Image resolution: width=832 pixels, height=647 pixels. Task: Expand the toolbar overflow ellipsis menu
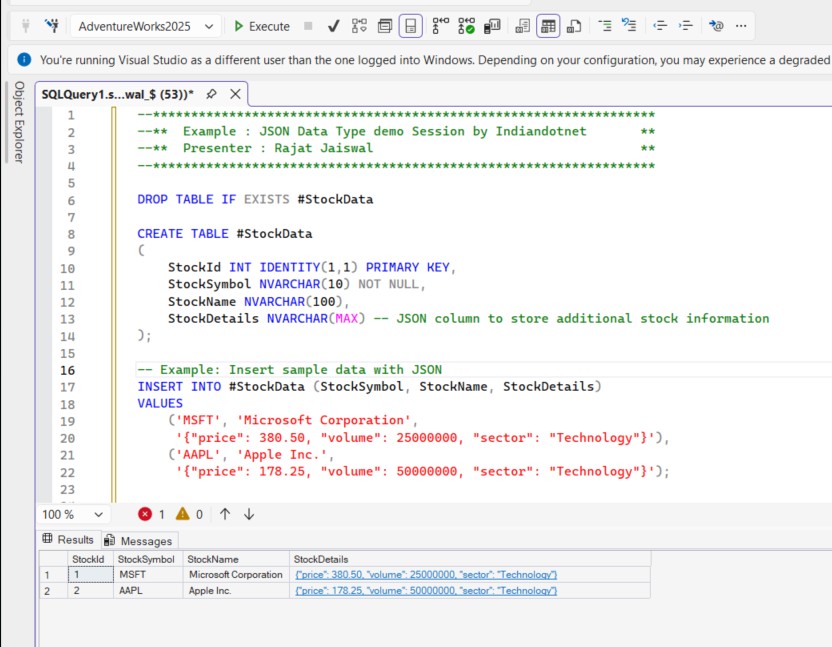pyautogui.click(x=741, y=25)
